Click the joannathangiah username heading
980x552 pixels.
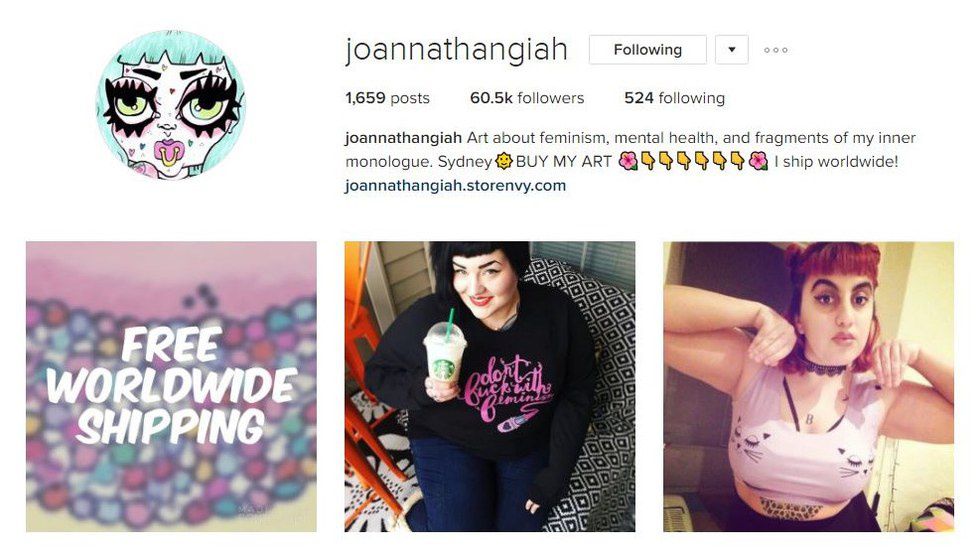[x=456, y=49]
